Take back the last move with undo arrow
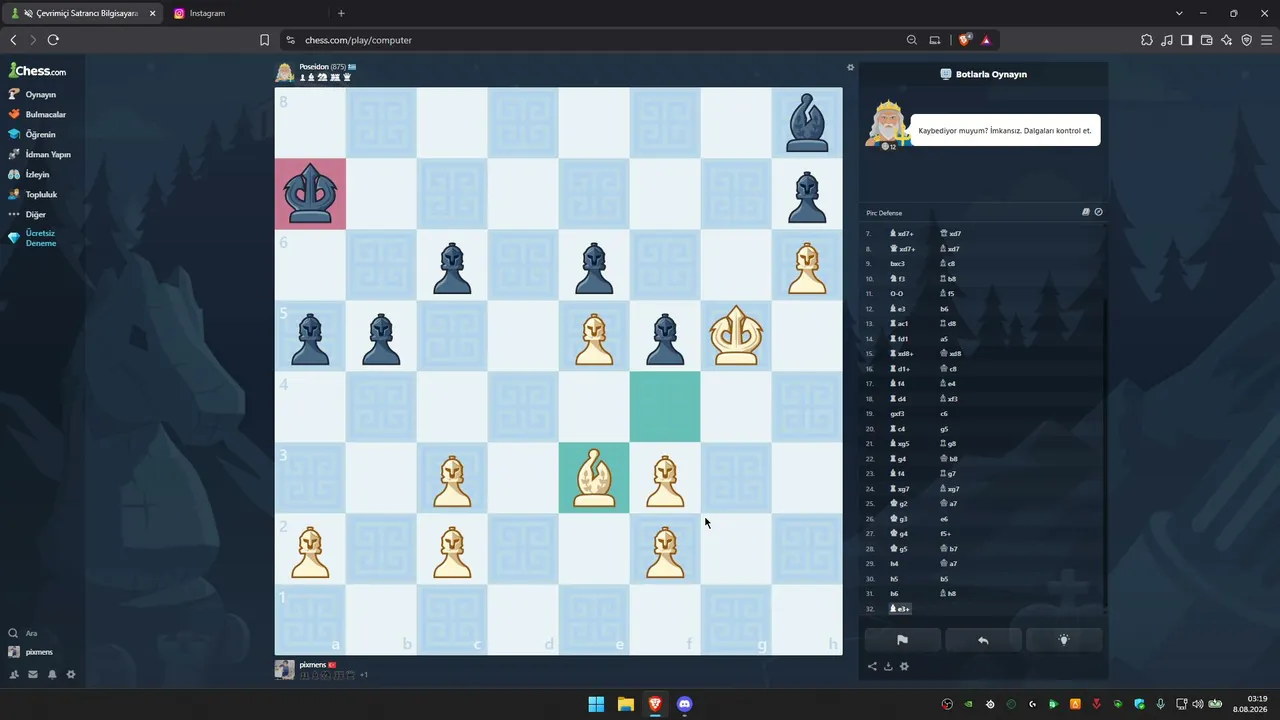The image size is (1280, 720). pos(983,640)
